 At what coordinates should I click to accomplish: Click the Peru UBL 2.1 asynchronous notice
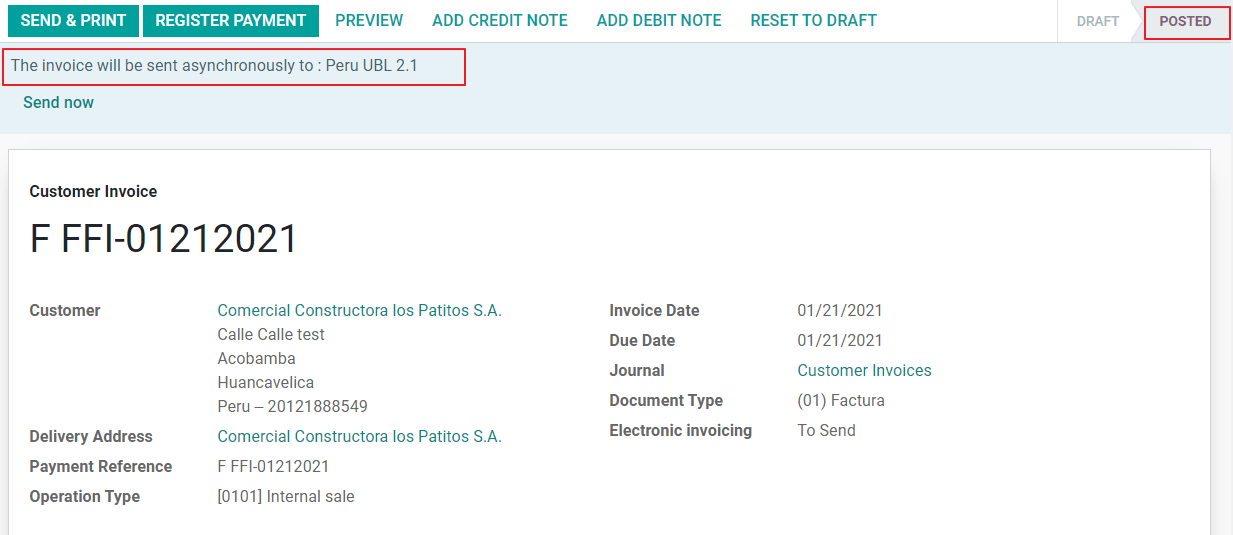click(x=214, y=66)
